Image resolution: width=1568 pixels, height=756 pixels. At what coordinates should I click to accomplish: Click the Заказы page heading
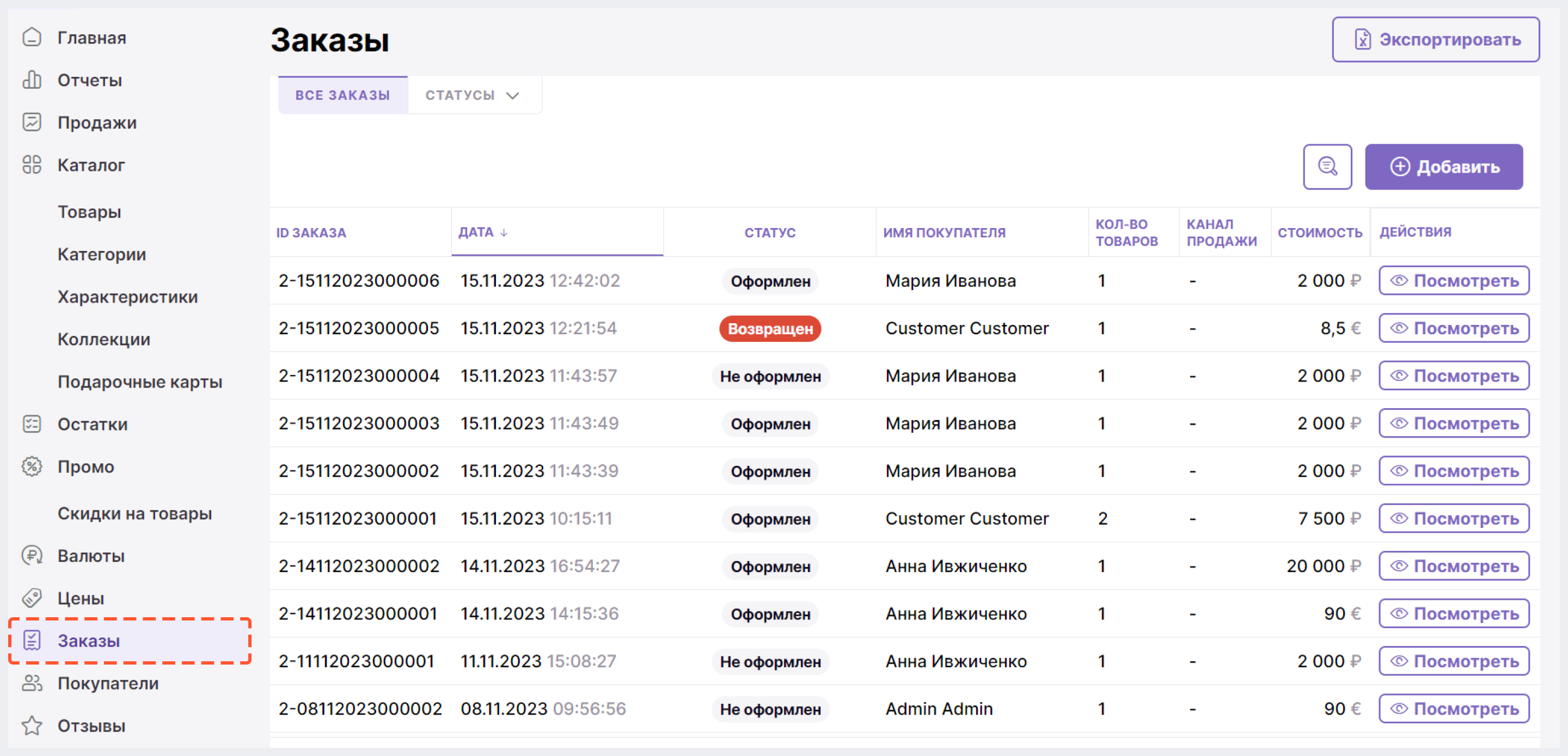pos(330,40)
